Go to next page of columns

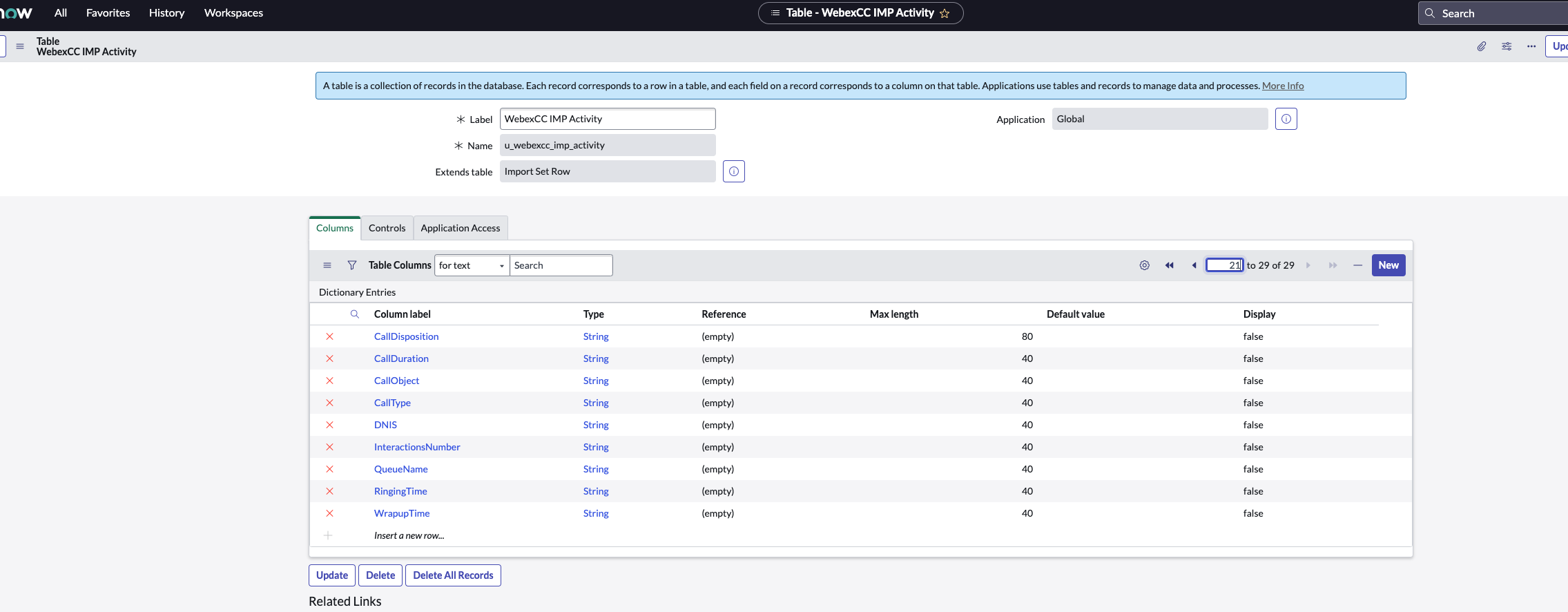[x=1308, y=265]
